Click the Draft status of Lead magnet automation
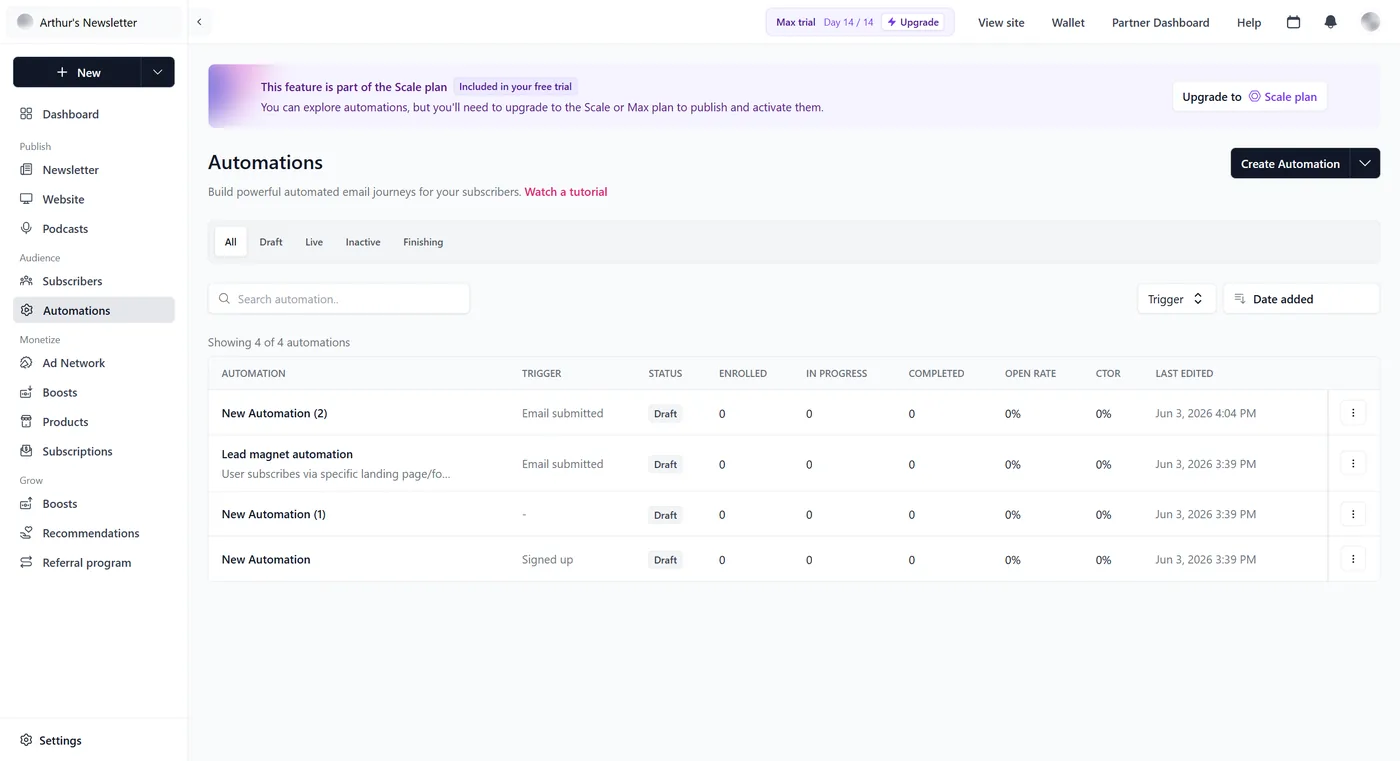 [665, 464]
